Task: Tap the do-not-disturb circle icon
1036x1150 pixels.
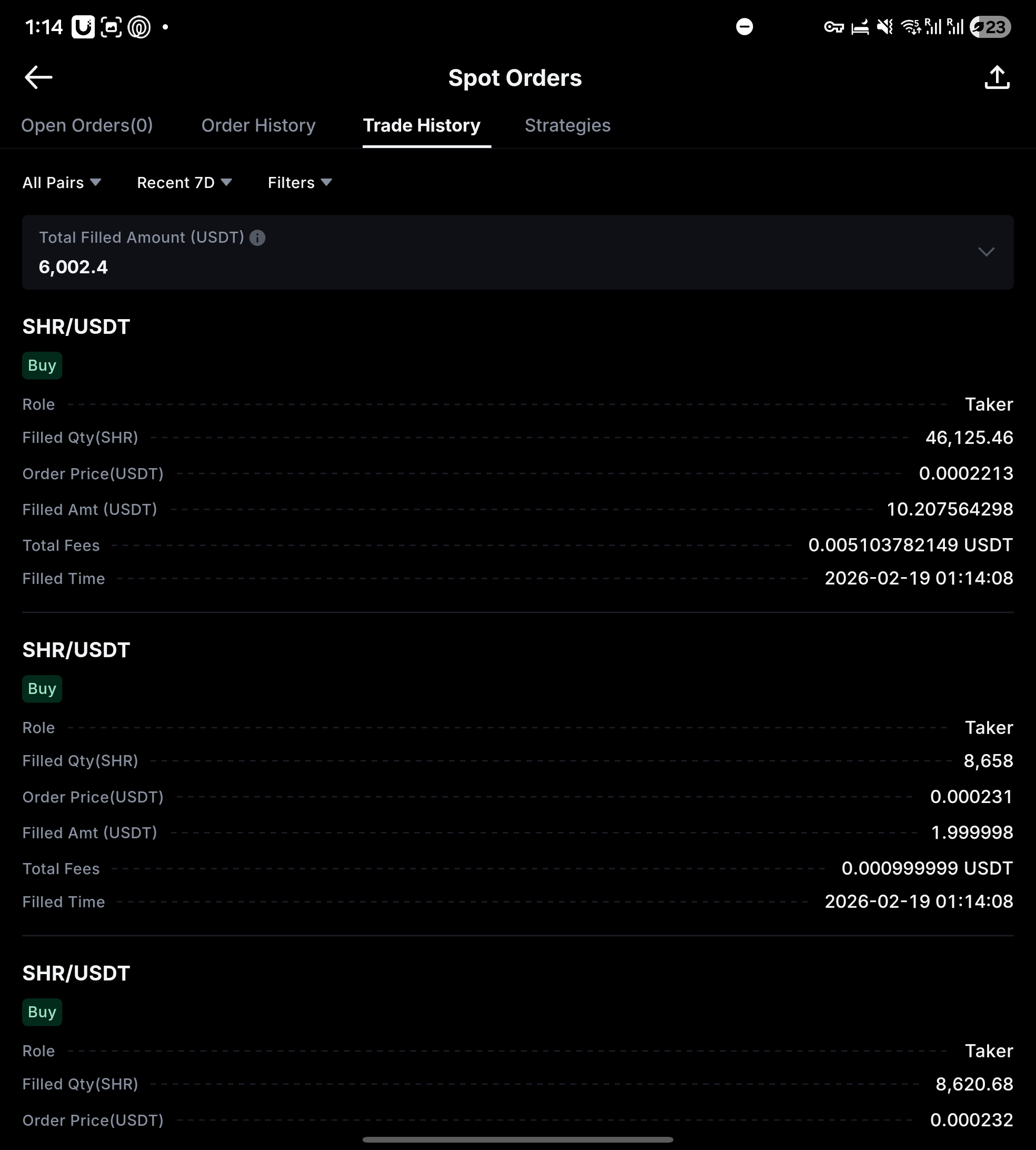Action: pyautogui.click(x=744, y=27)
